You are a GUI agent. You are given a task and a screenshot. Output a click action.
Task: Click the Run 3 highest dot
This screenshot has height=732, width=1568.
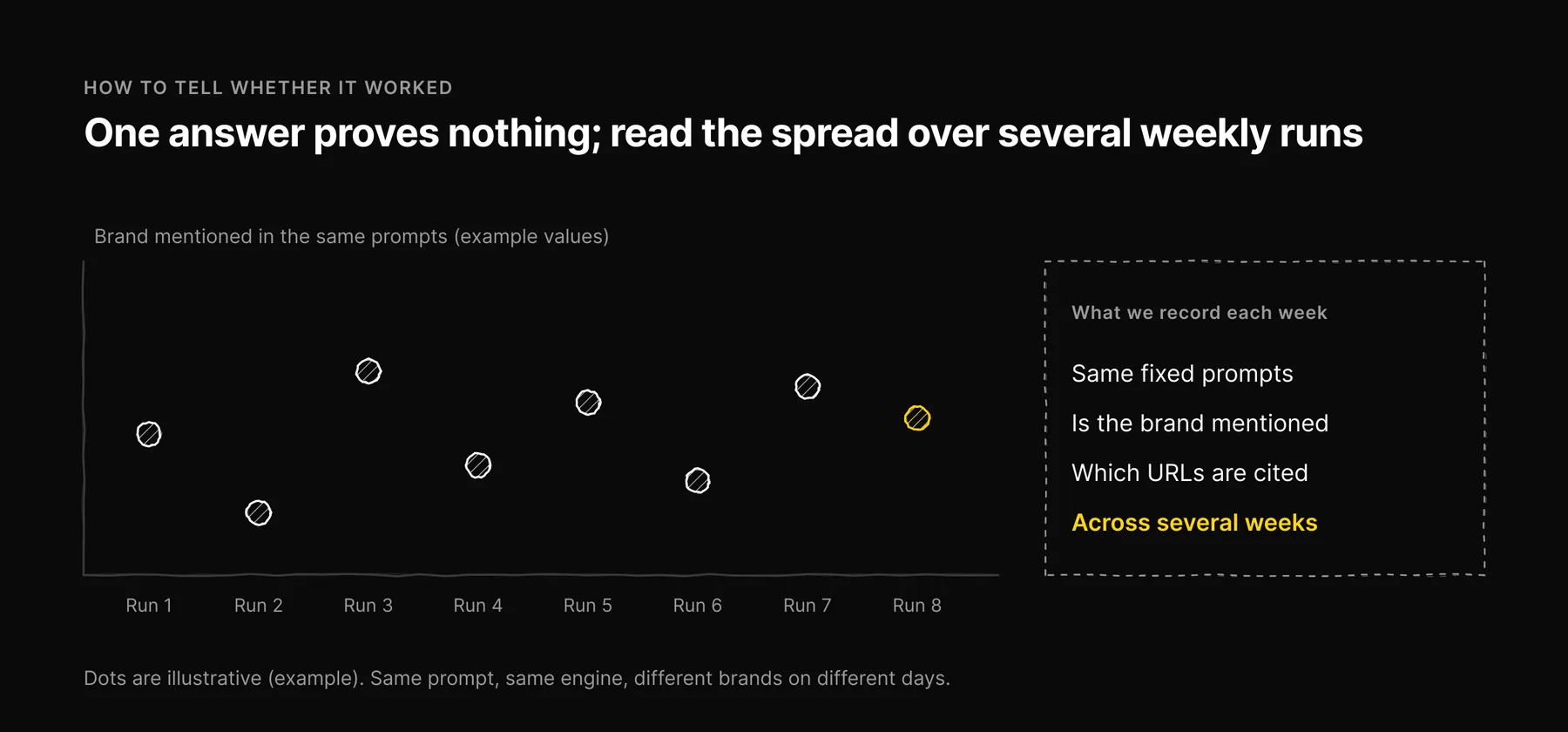(368, 371)
